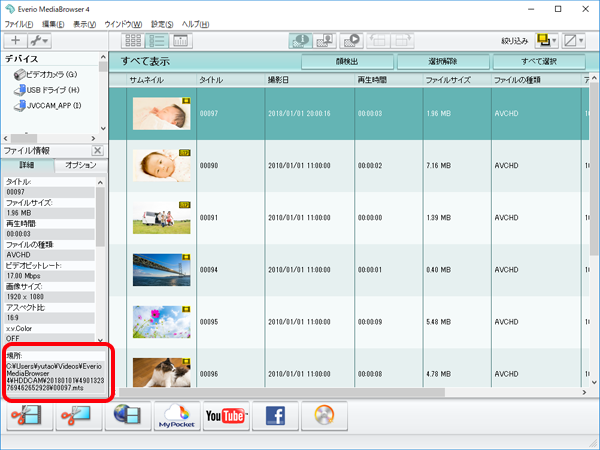600x450 pixels.
Task: Click the 17.00 Mbps bitrate value
Action: point(49,276)
